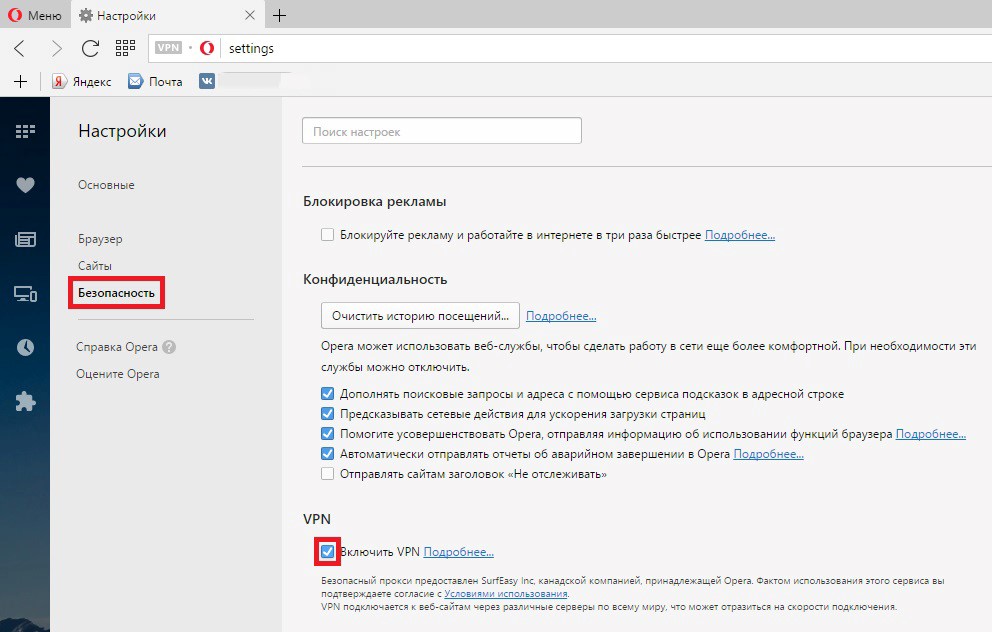992x632 pixels.
Task: Add bookmark with bookmarks bar plus
Action: click(20, 81)
